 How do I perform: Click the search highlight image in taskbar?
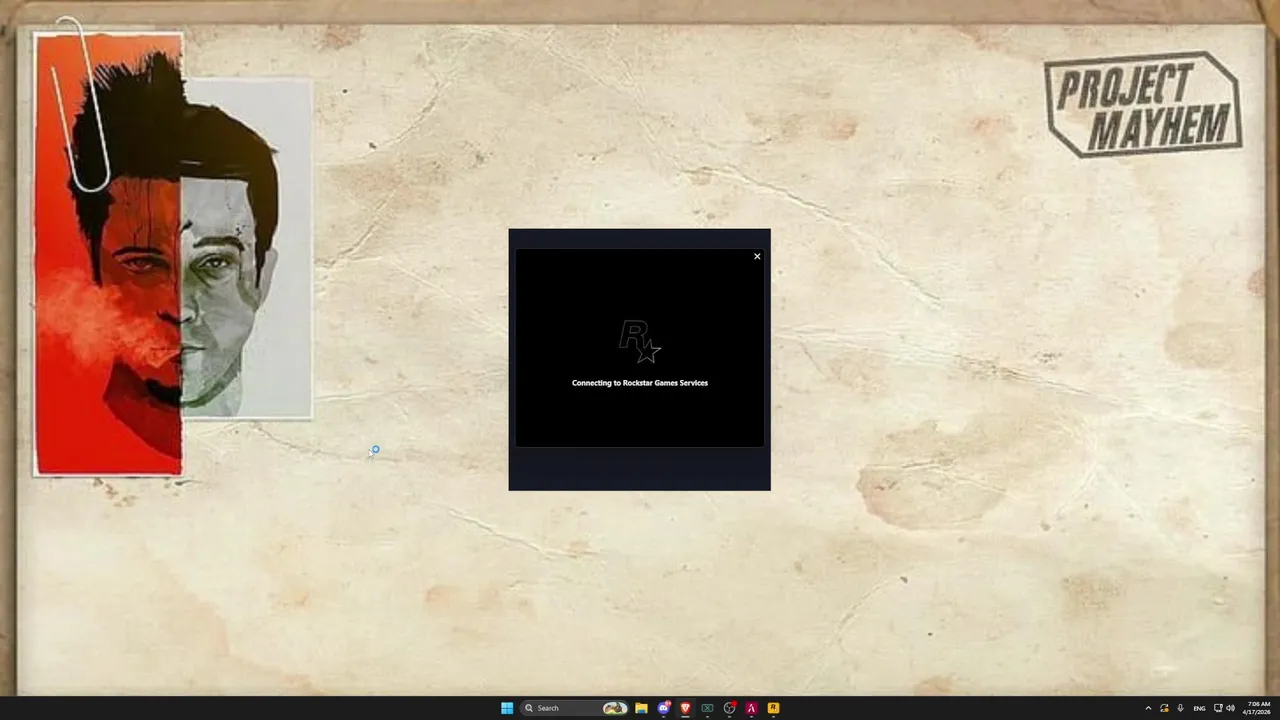coord(615,708)
